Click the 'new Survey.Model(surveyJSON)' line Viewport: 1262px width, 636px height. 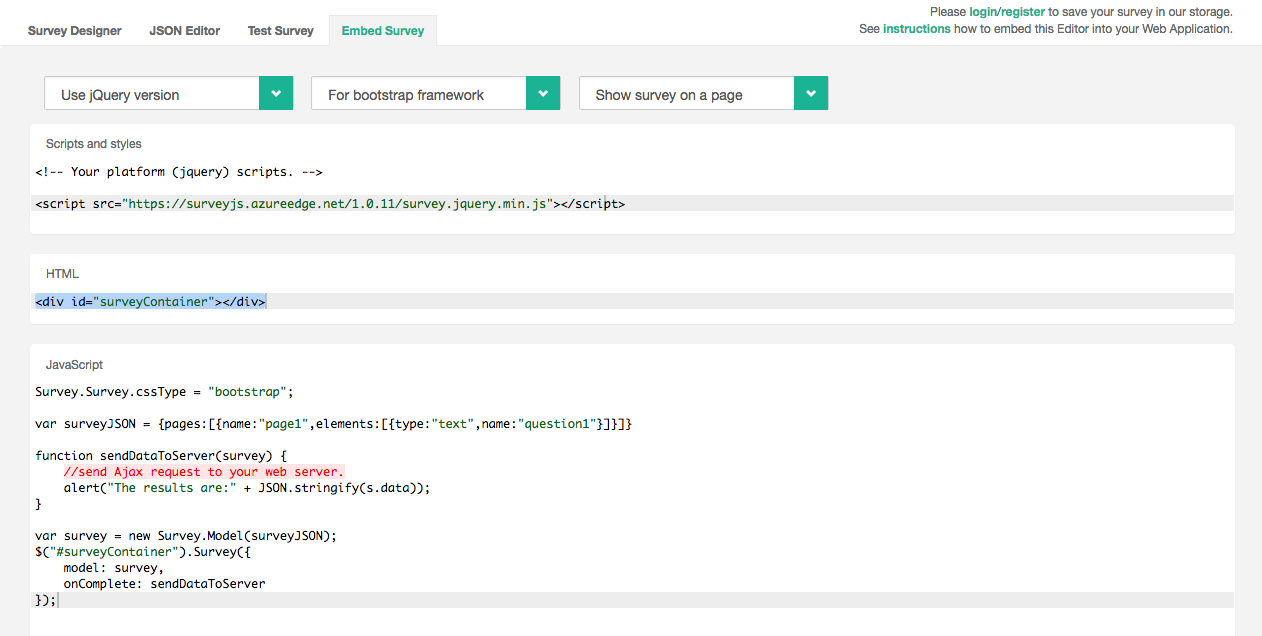[x=186, y=535]
